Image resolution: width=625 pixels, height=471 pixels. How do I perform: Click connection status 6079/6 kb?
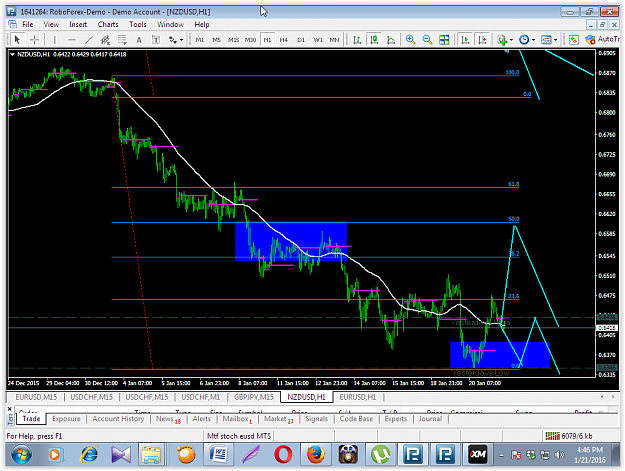coord(568,436)
